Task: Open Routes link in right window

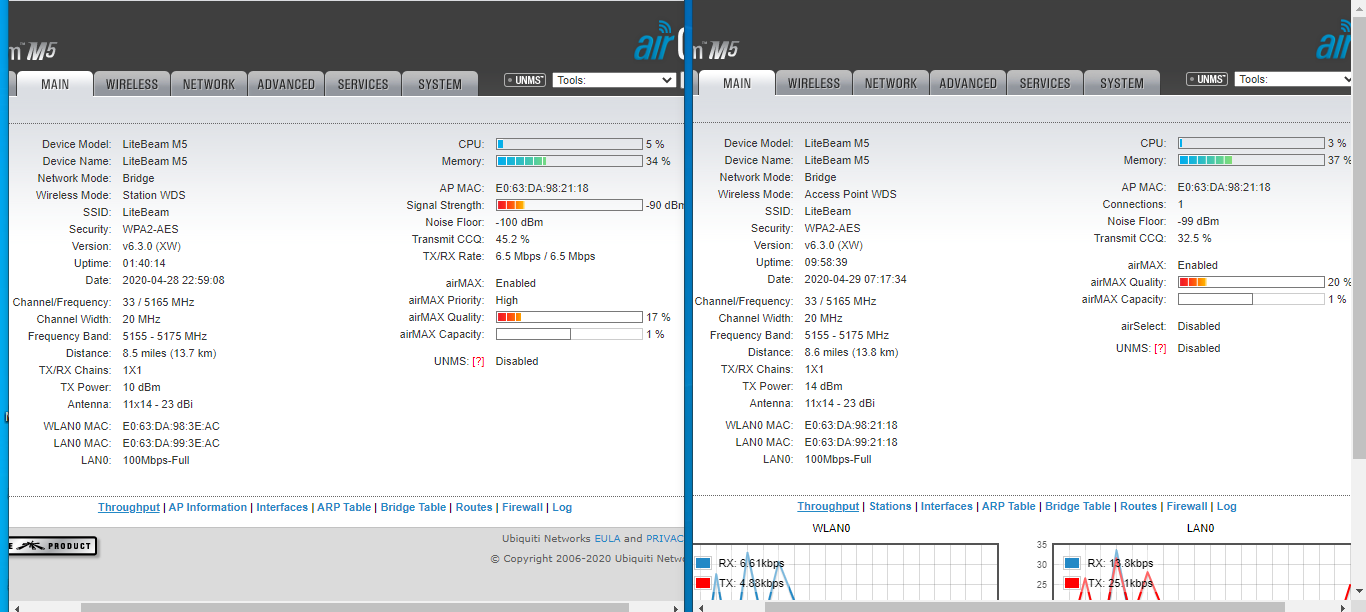Action: (x=1139, y=506)
